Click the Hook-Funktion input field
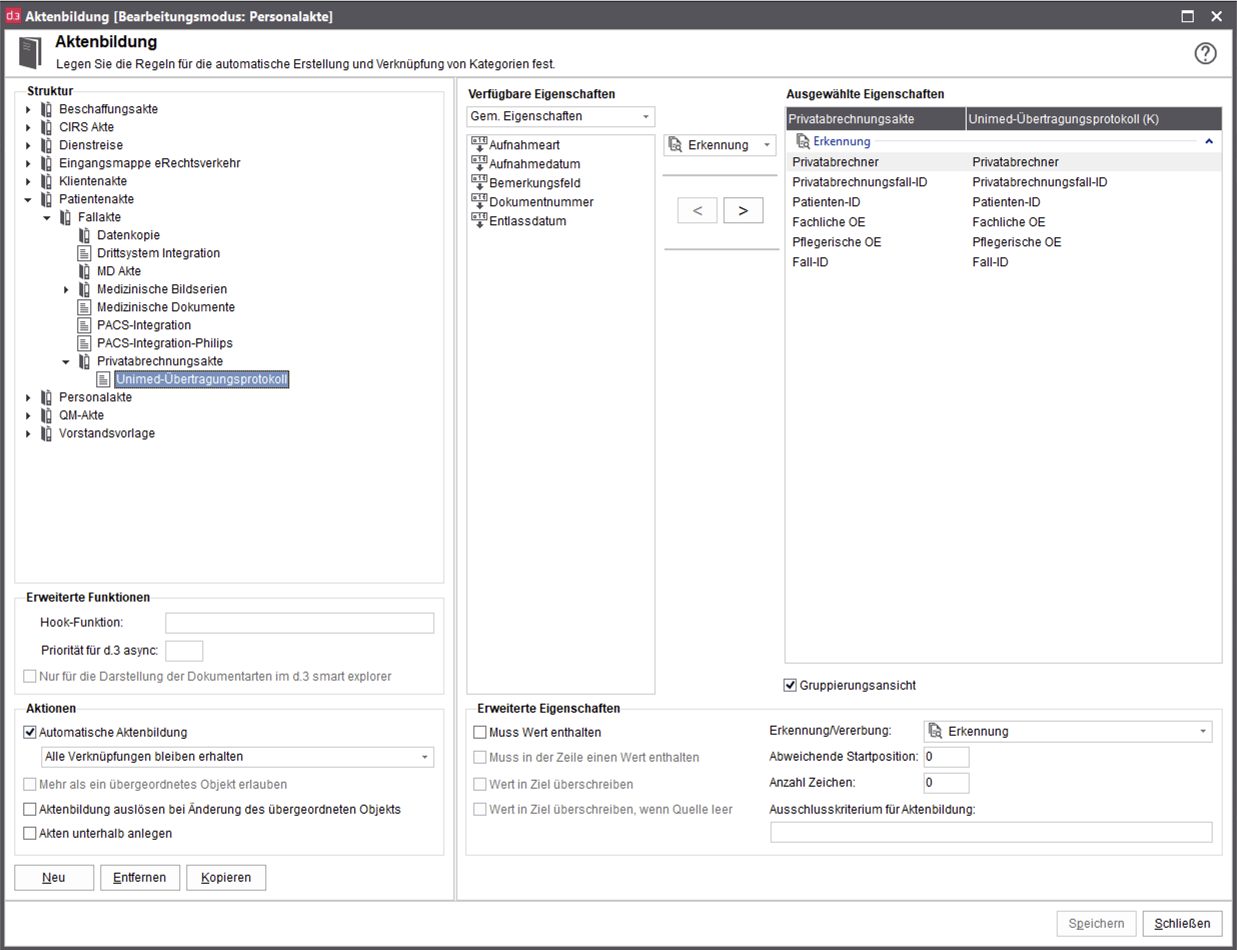 (x=299, y=623)
